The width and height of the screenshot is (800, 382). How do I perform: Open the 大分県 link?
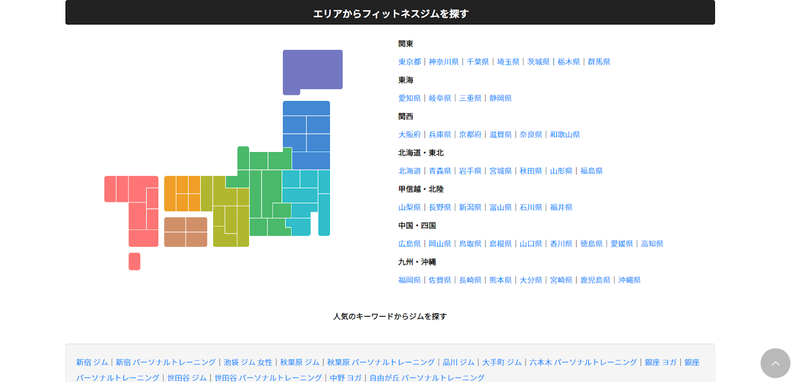click(531, 280)
